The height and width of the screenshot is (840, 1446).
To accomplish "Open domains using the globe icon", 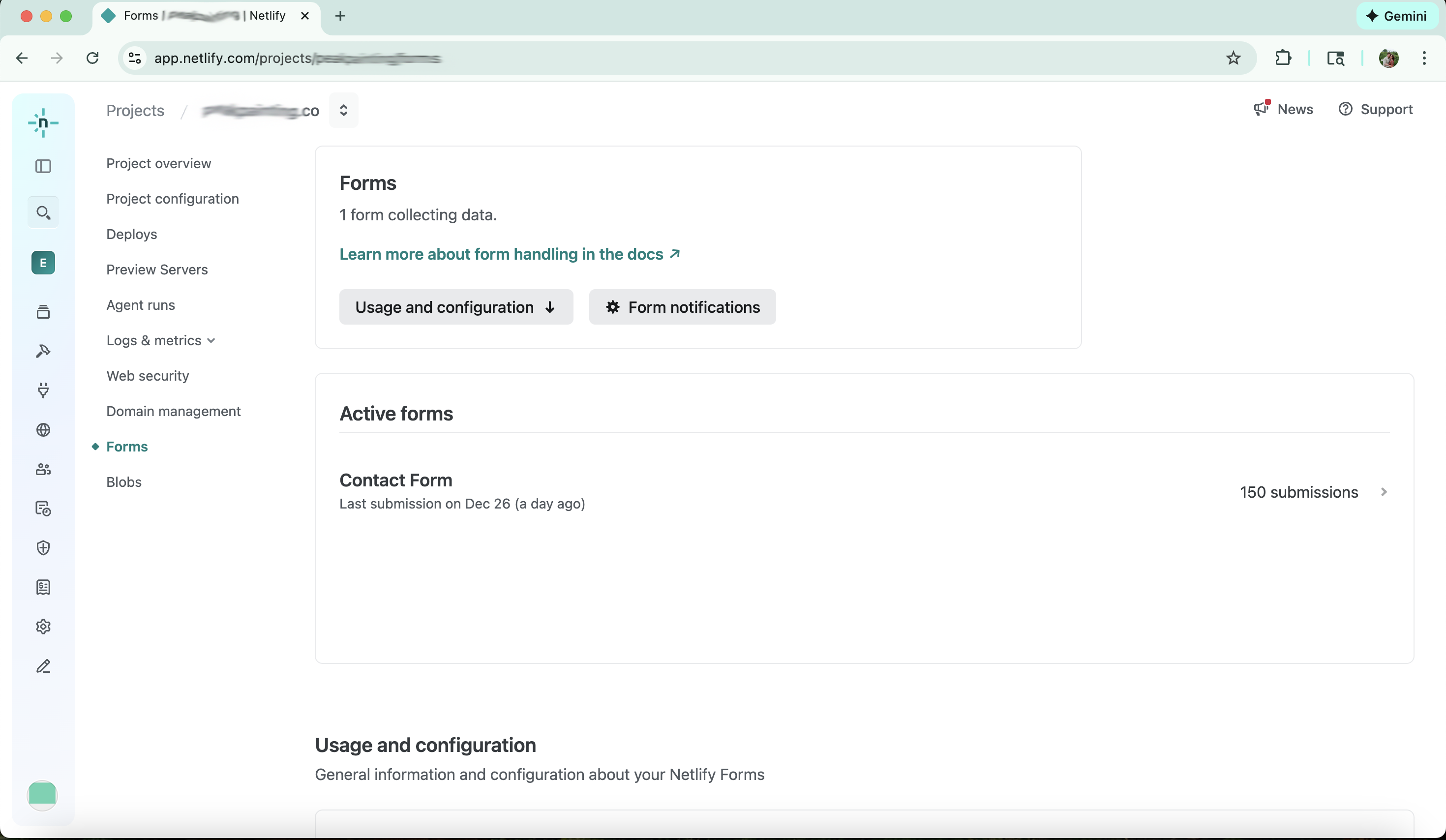I will point(43,430).
